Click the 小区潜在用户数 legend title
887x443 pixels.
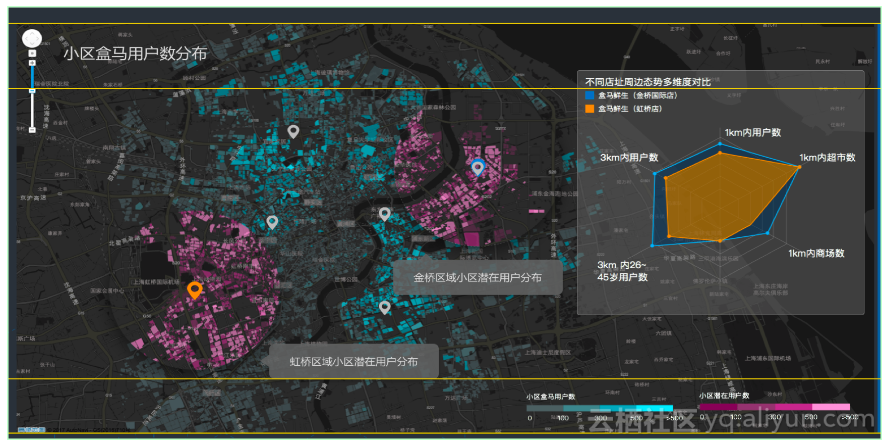[x=724, y=395]
